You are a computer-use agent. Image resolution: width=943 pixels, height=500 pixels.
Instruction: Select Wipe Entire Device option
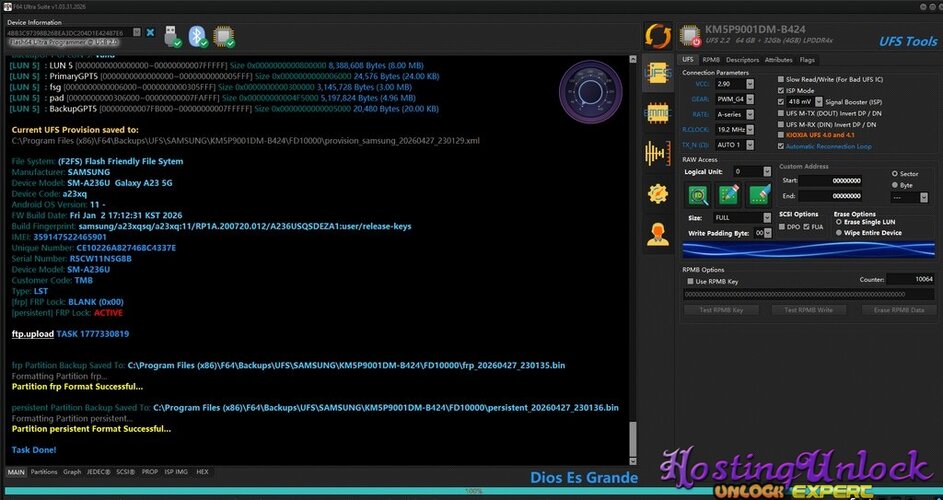coord(839,233)
